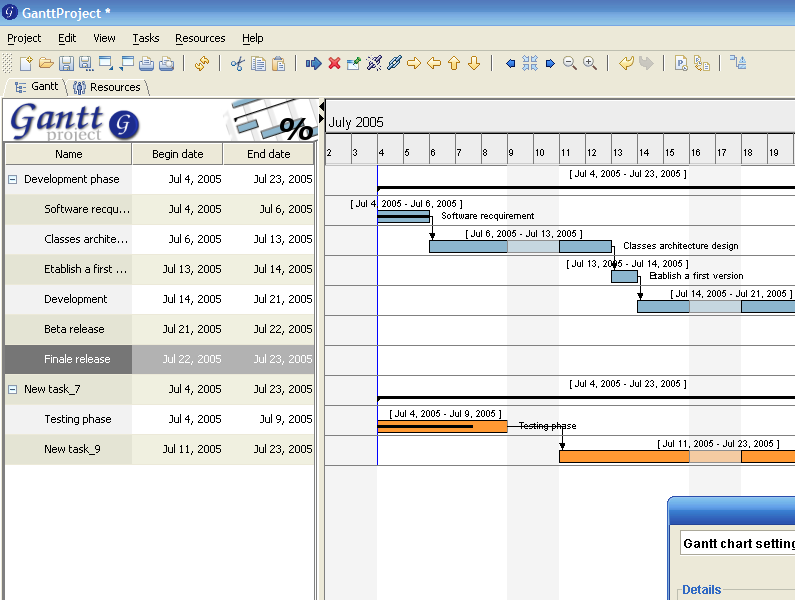Select the Testing phase task row
This screenshot has height=600, width=795.
click(x=160, y=419)
